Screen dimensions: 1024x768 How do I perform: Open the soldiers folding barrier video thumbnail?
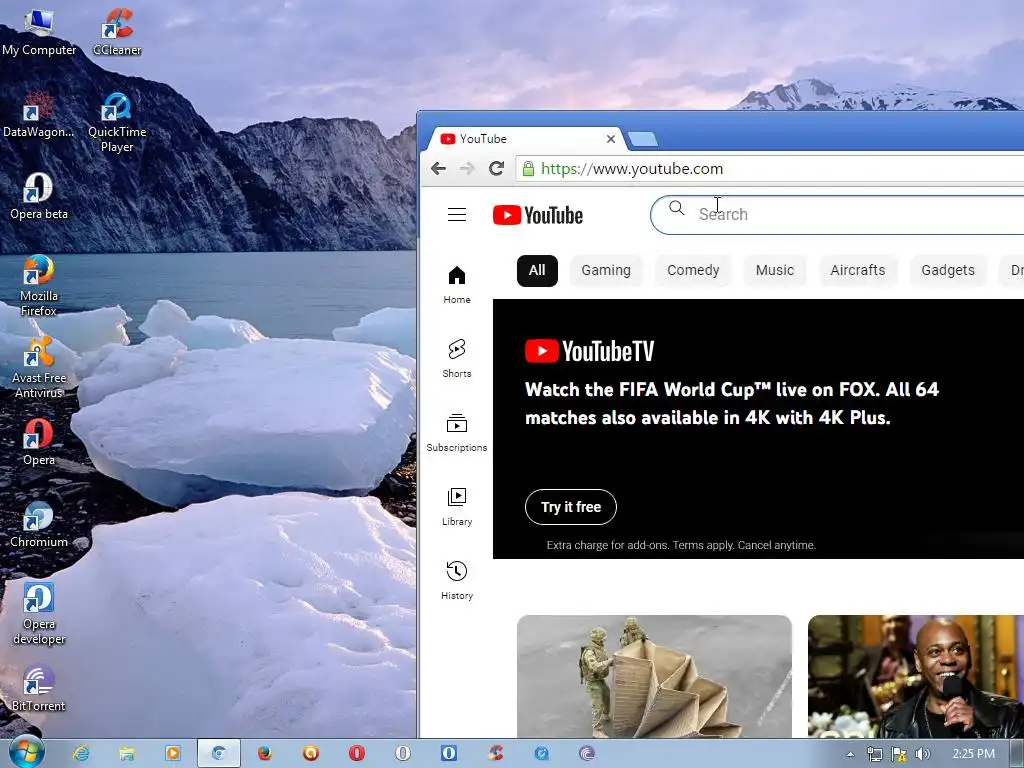(x=654, y=677)
